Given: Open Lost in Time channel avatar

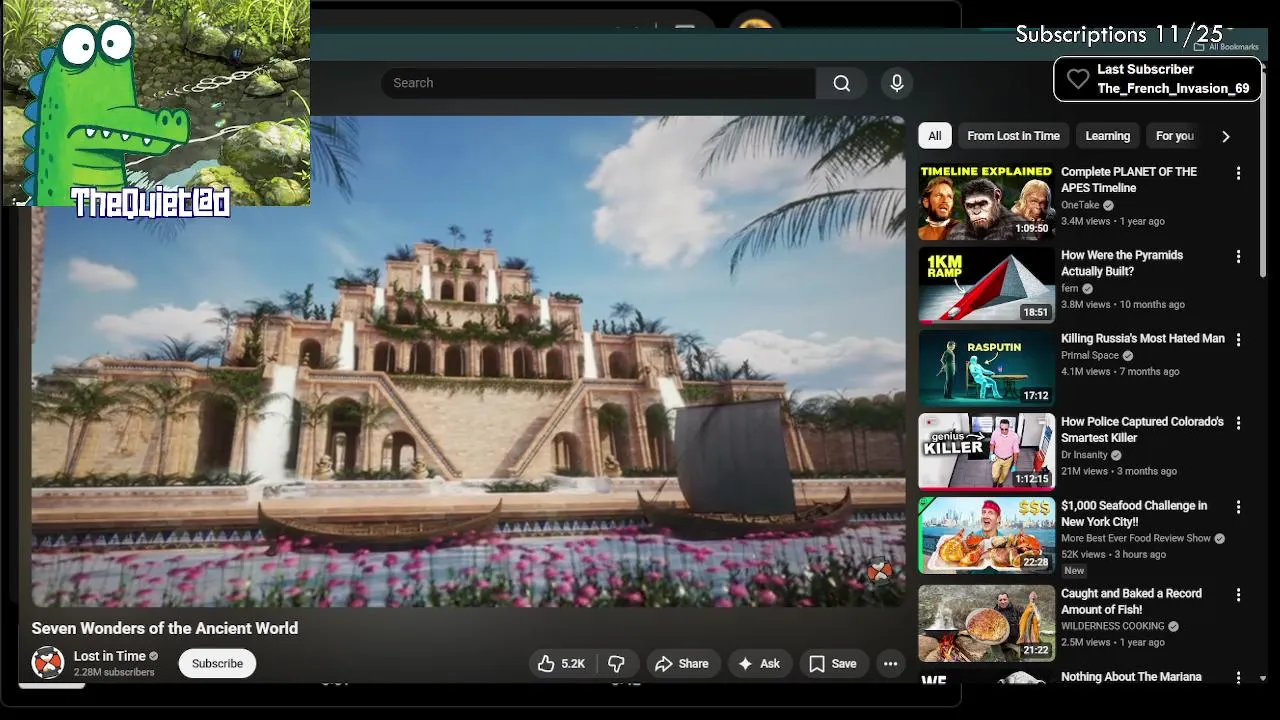Looking at the screenshot, I should pos(48,662).
